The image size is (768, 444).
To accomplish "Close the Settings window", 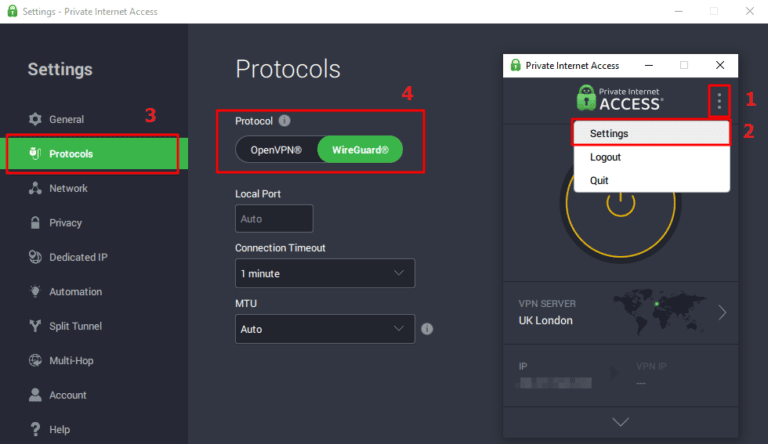I will [x=750, y=11].
